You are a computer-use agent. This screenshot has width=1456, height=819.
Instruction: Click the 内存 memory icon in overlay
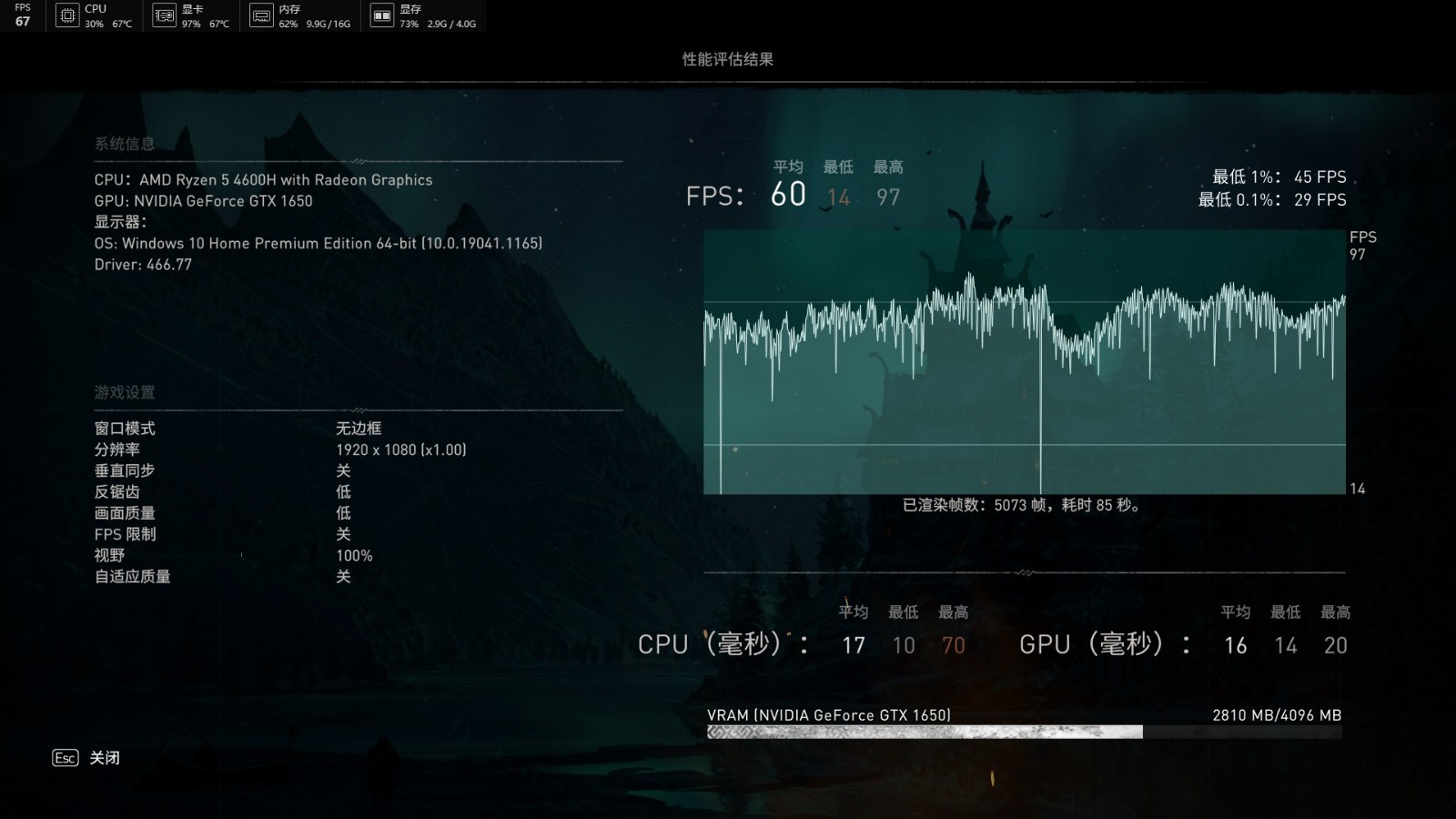pos(261,15)
